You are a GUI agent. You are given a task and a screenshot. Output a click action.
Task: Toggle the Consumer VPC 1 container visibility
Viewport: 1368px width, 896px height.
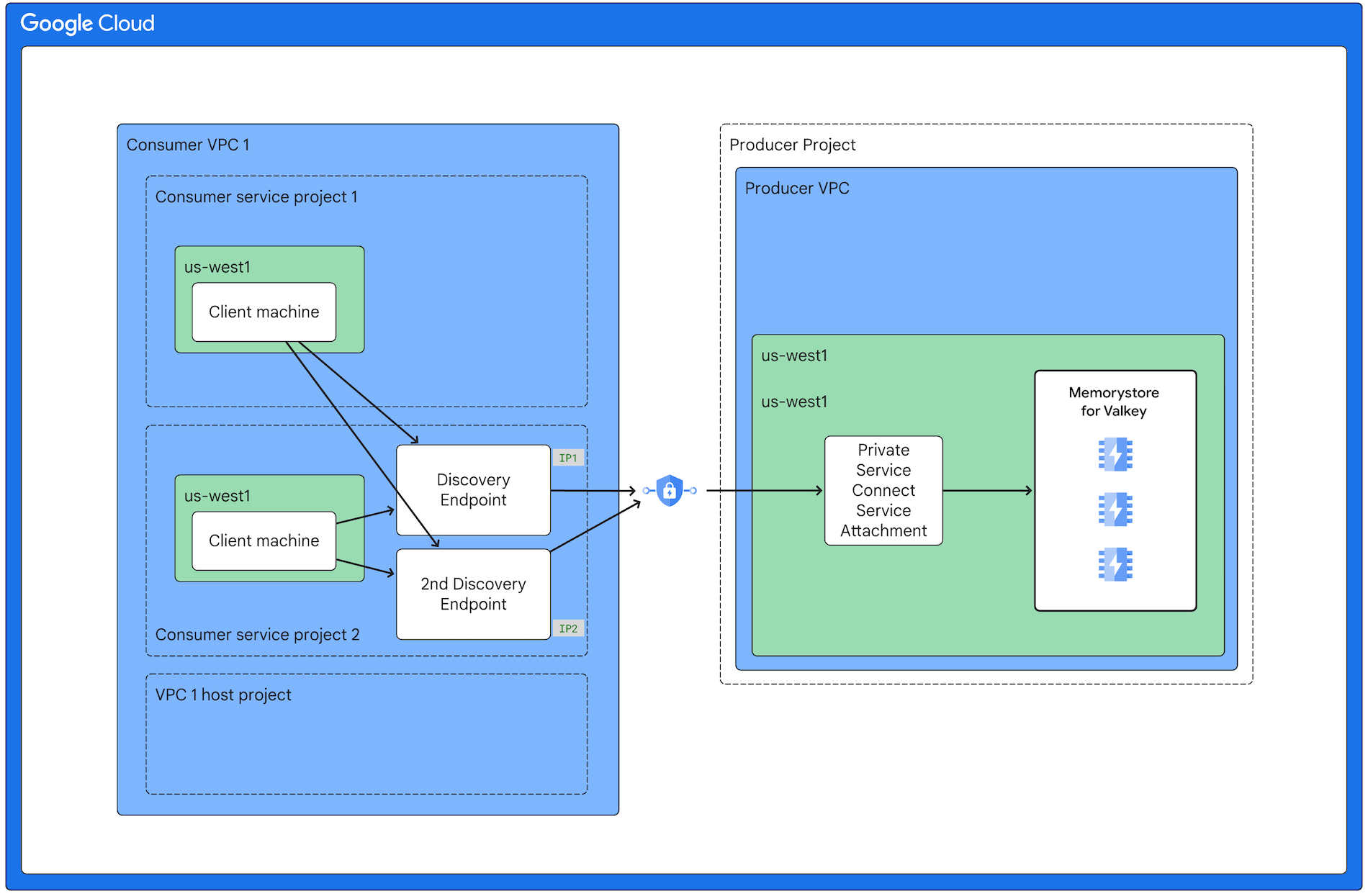click(x=189, y=144)
